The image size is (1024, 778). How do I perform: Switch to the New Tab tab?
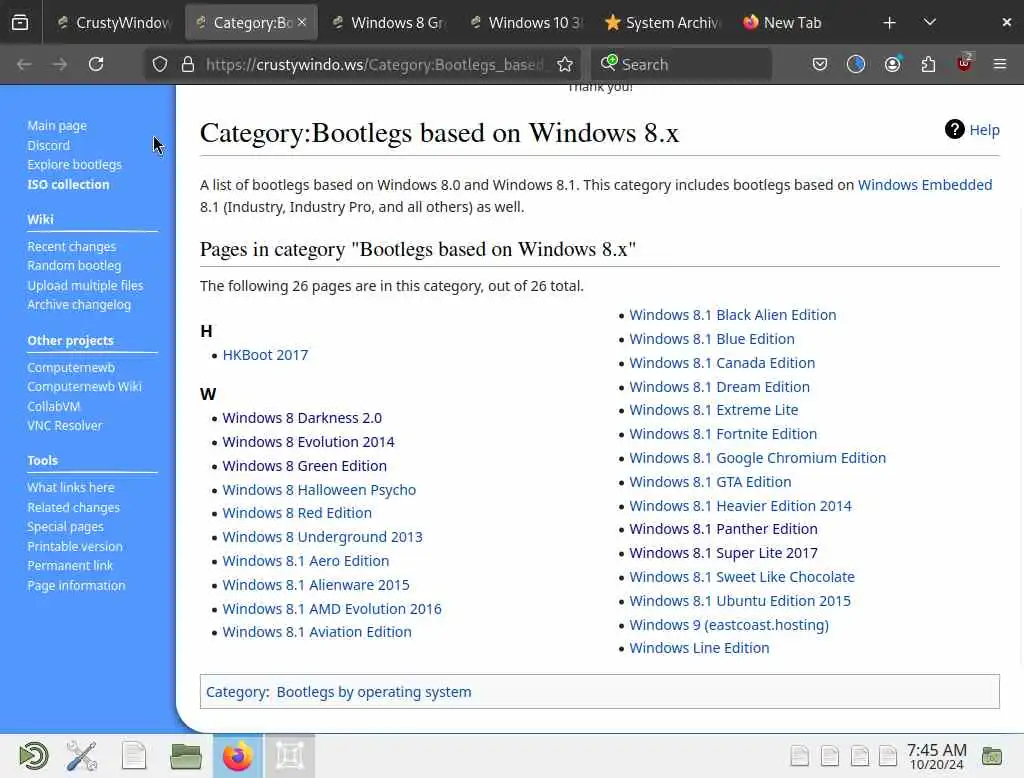click(801, 23)
